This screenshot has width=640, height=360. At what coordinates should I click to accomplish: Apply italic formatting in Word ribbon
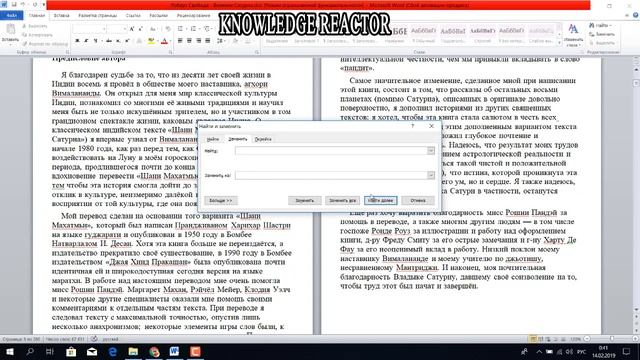(86, 41)
